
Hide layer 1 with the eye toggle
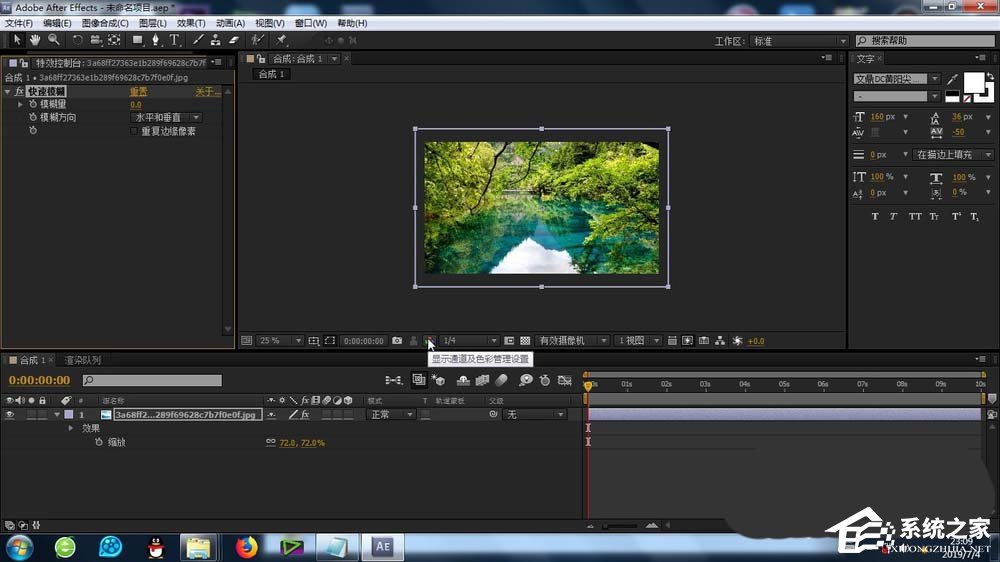tap(10, 414)
